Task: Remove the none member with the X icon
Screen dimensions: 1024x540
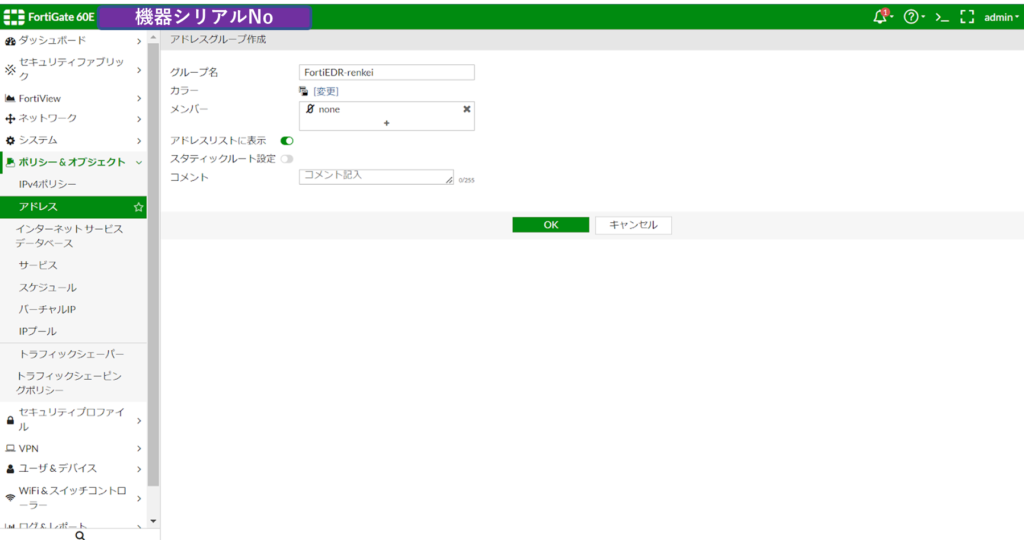Action: 467,109
